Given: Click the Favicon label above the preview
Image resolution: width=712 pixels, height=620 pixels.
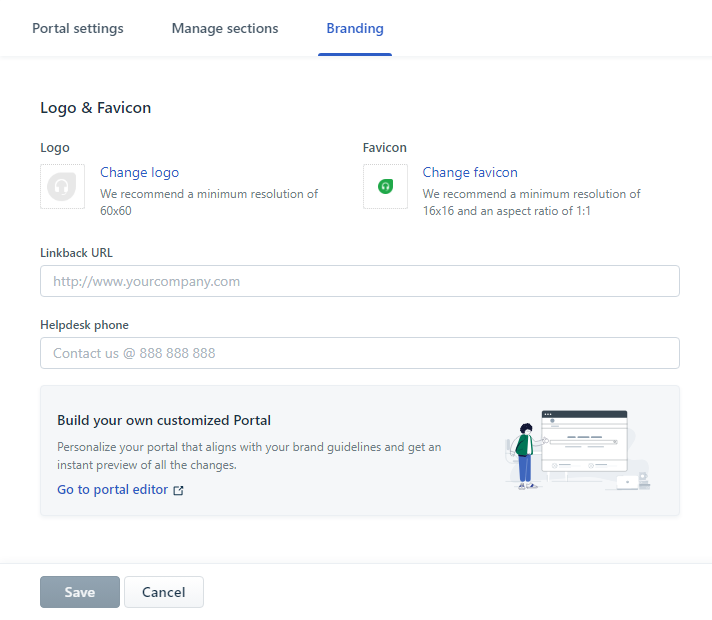Looking at the screenshot, I should coord(384,148).
